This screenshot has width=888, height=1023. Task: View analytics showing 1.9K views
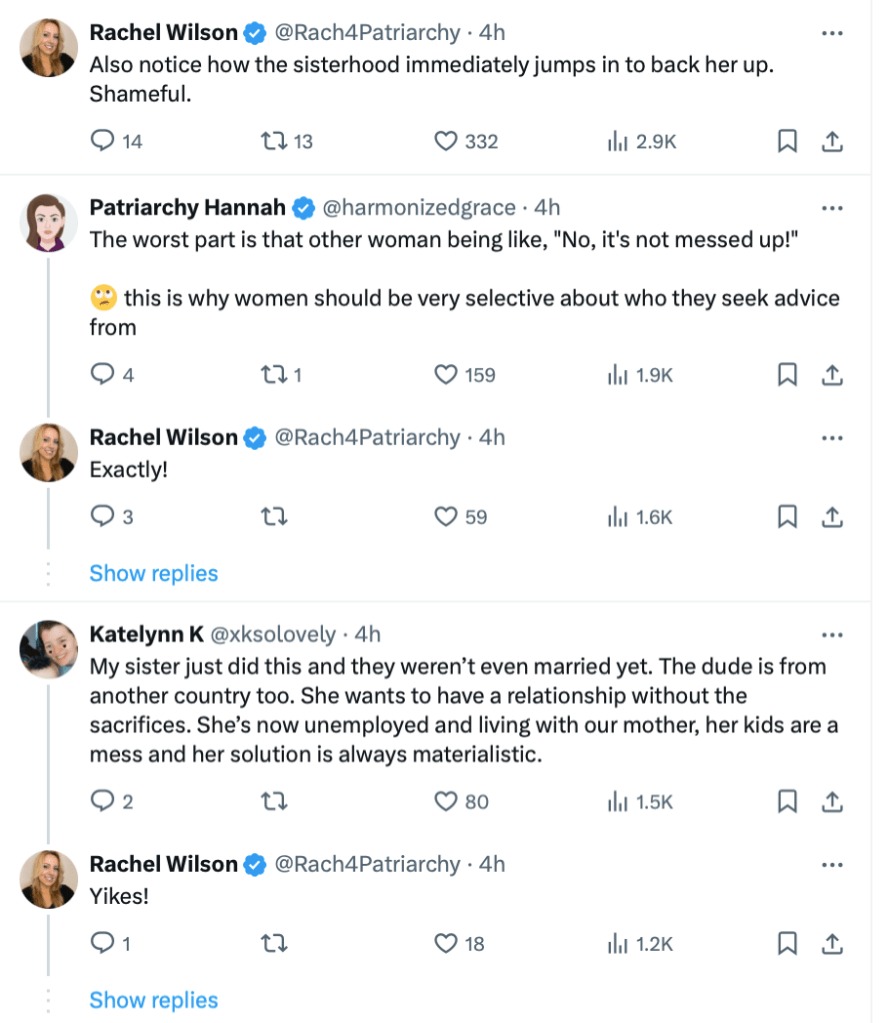coord(641,375)
